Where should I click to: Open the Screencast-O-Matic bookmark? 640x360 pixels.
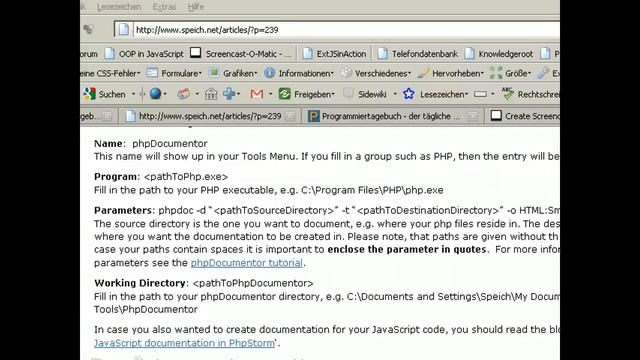[x=241, y=54]
